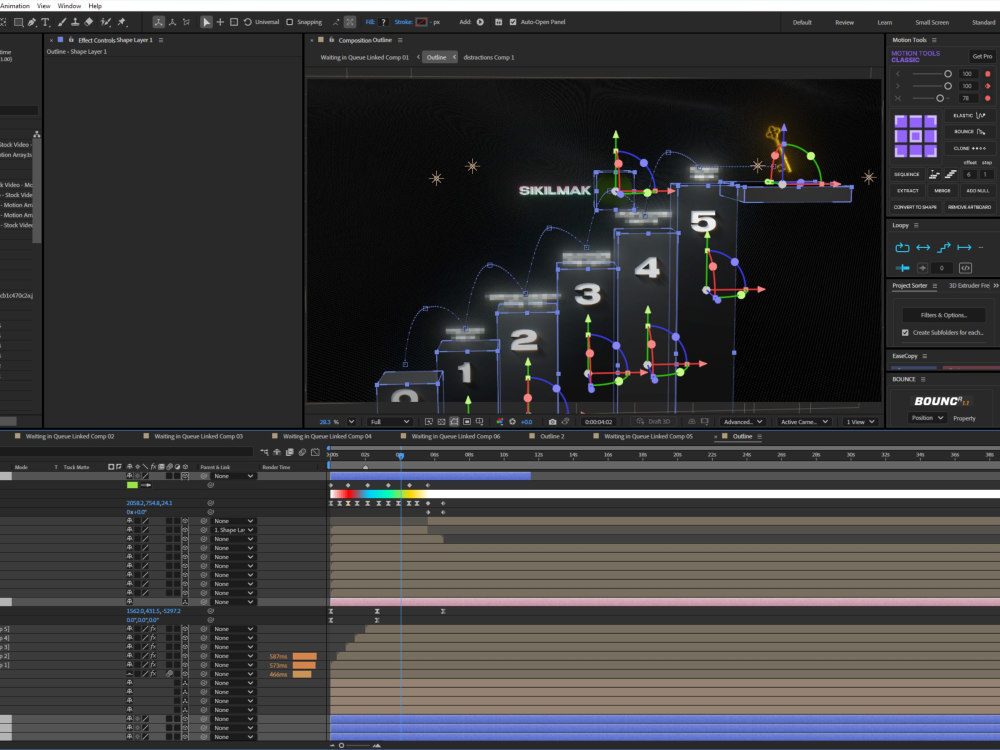Click the Reset Exposure icon

click(512, 422)
